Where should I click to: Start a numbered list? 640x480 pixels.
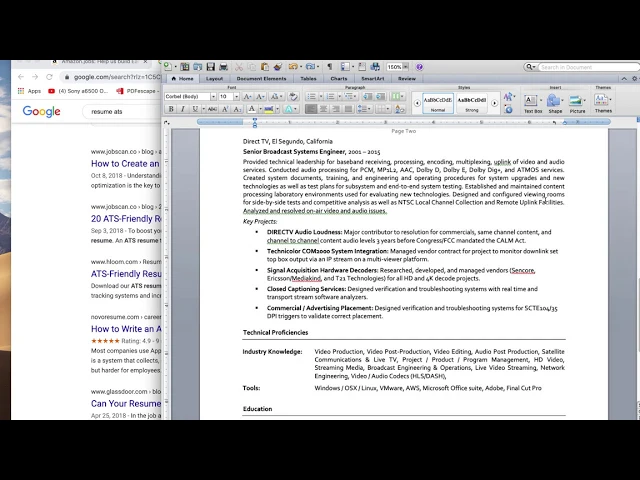click(x=330, y=96)
